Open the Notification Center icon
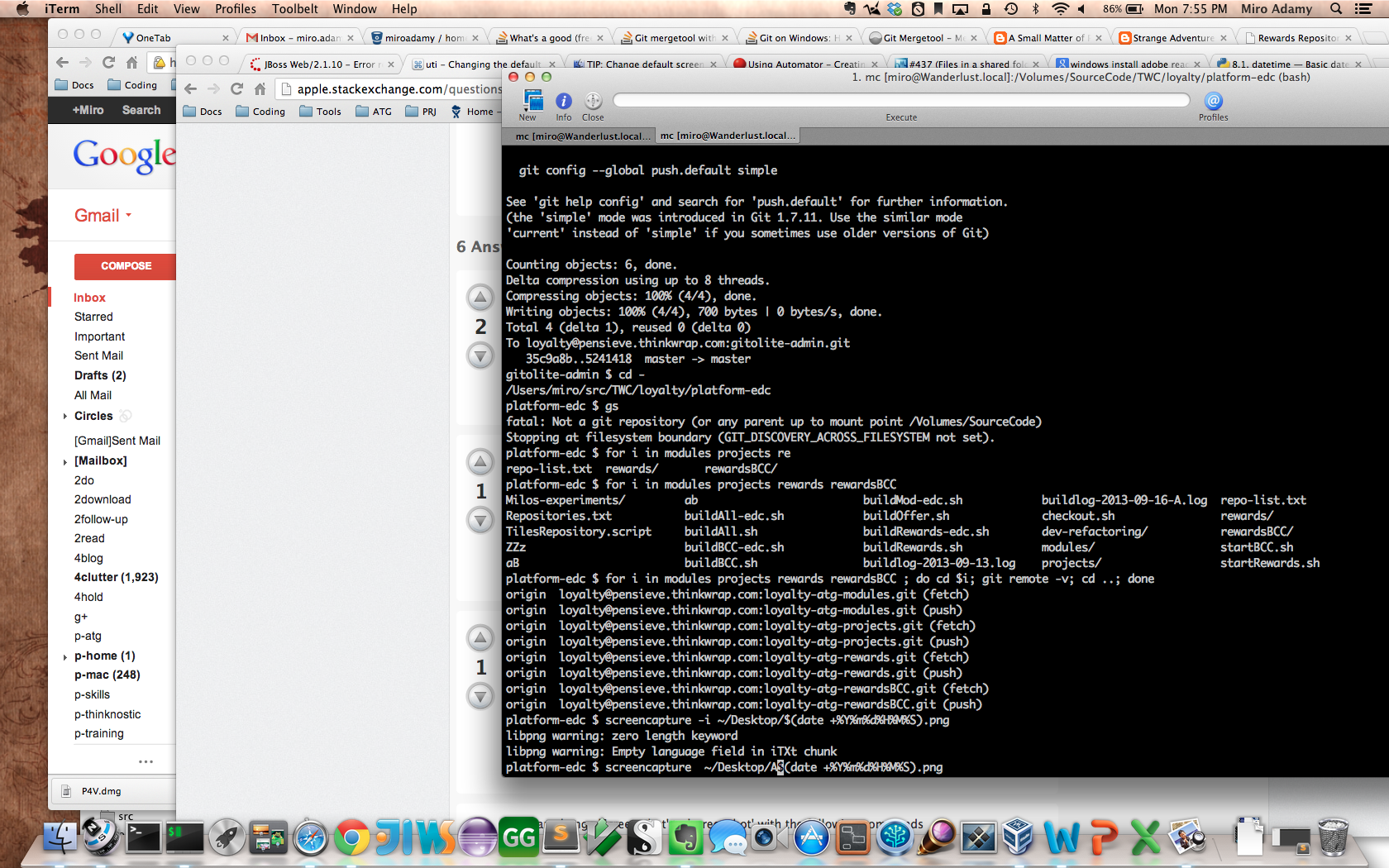Screen dimensions: 1389x868 pyautogui.click(x=1363, y=9)
